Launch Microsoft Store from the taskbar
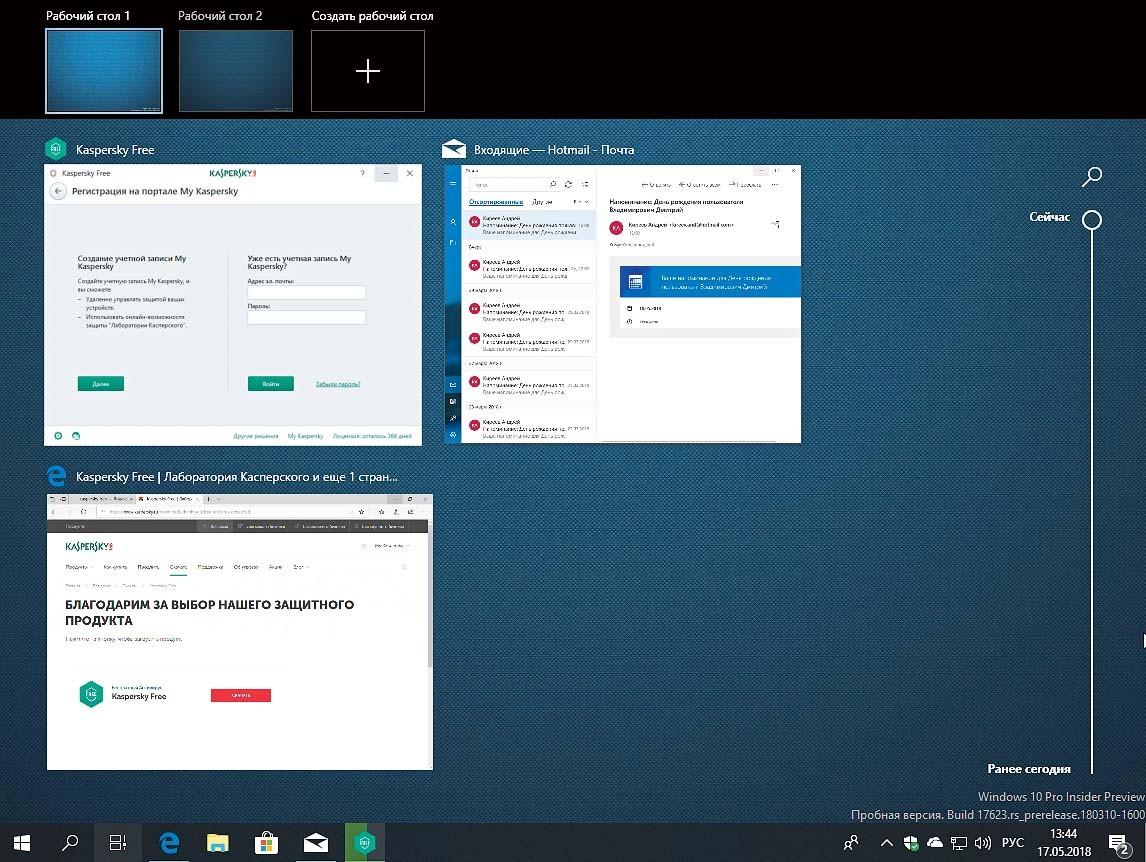Viewport: 1146px width, 862px height. coord(266,843)
